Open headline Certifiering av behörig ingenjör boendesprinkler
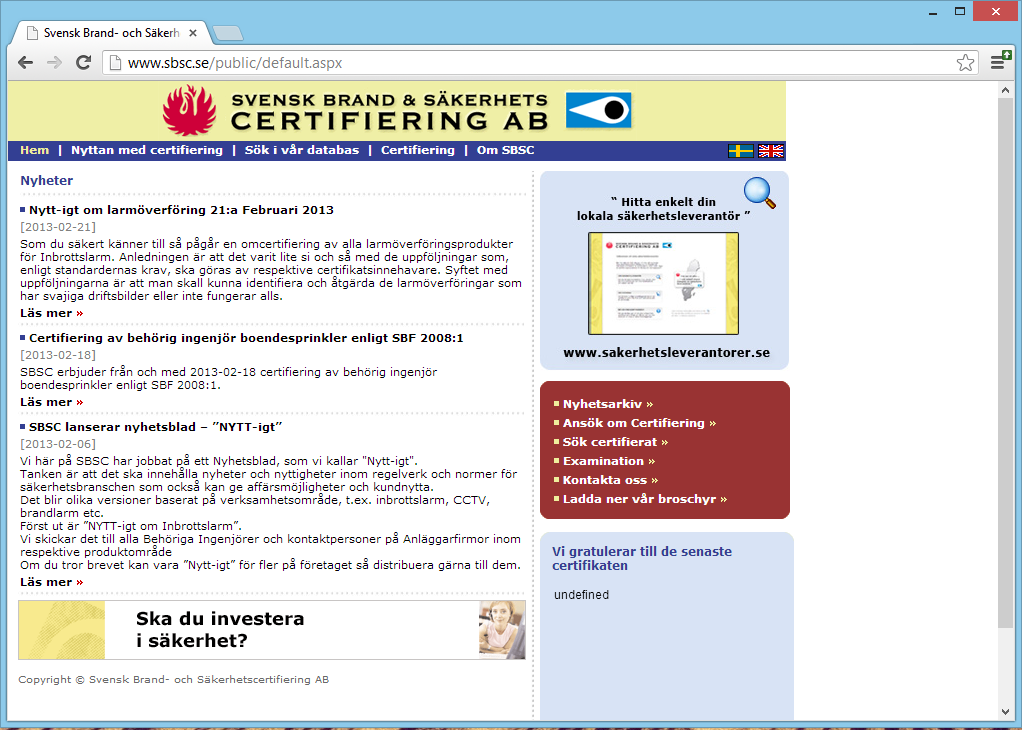 (246, 338)
